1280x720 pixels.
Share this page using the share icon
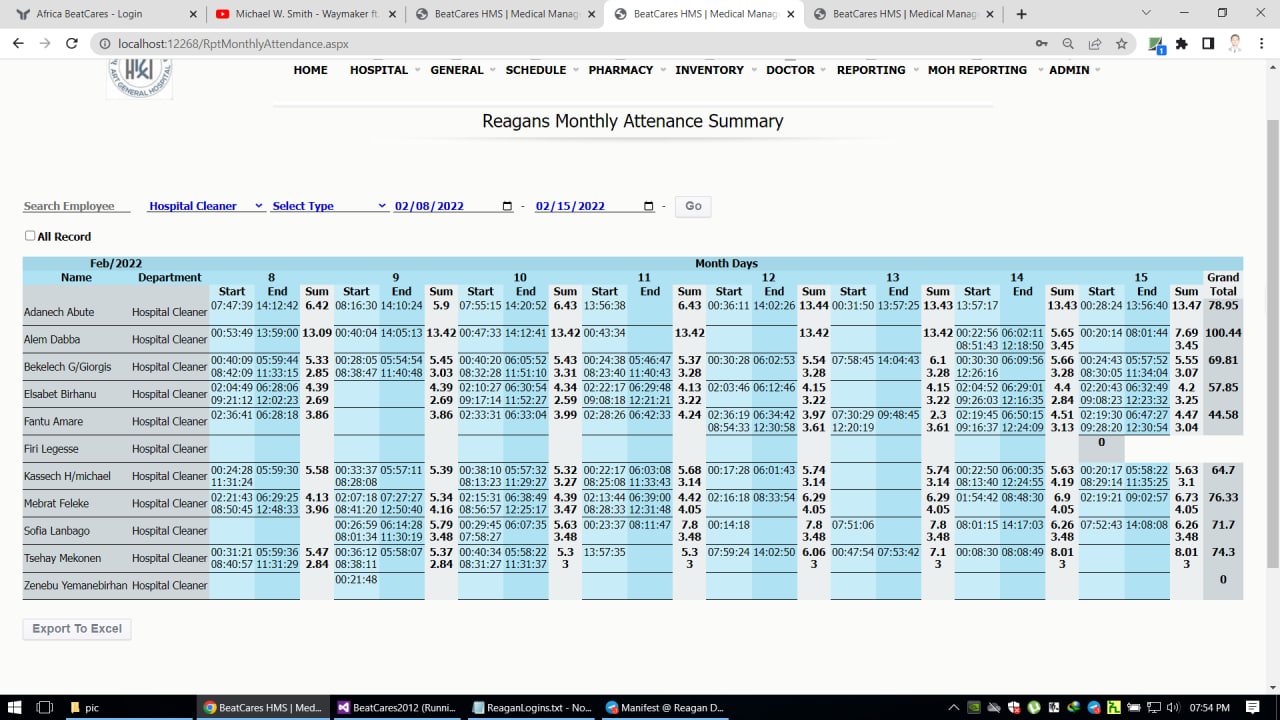[1095, 44]
